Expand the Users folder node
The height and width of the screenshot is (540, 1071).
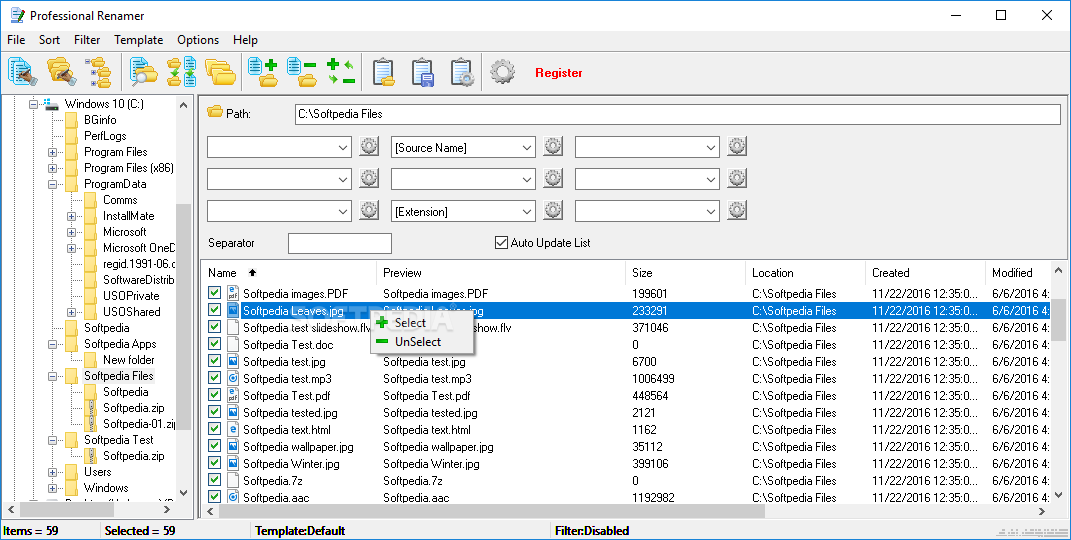pyautogui.click(x=53, y=472)
